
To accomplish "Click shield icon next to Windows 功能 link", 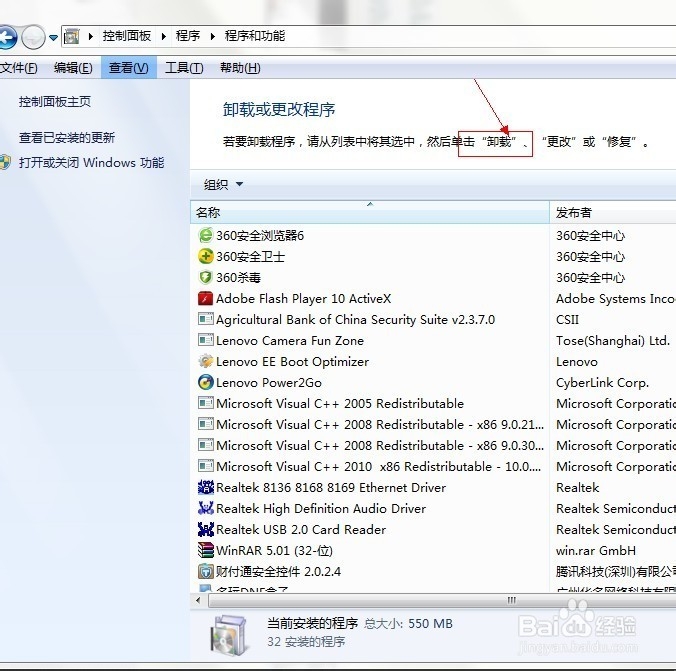I will coord(5,162).
